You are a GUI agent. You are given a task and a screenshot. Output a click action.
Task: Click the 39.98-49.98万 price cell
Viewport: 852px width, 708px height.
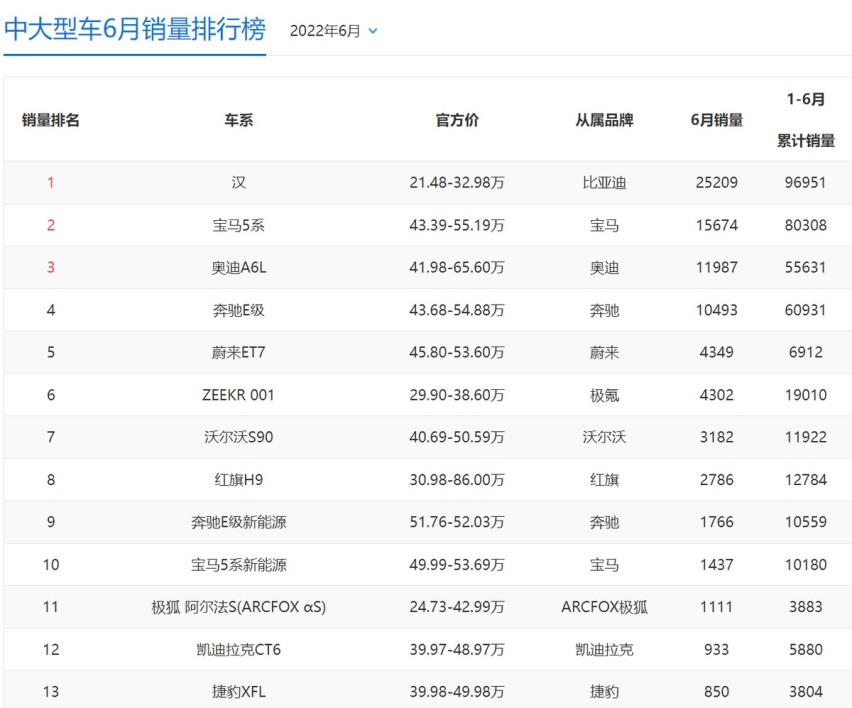click(x=457, y=692)
